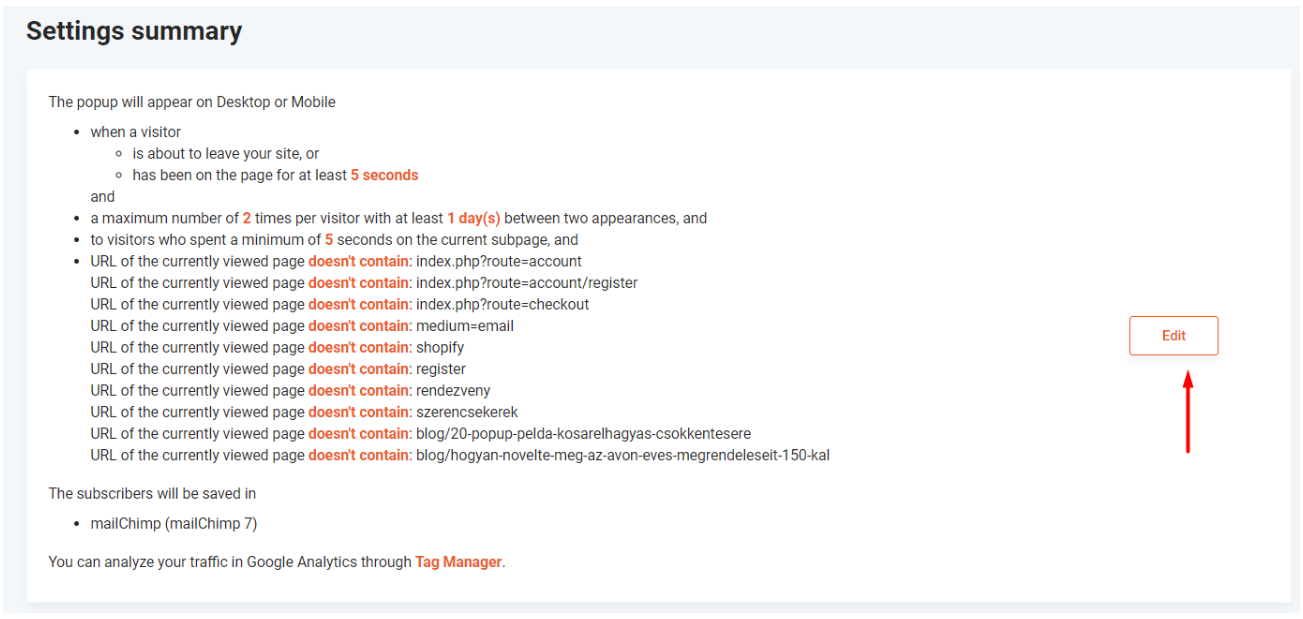Image resolution: width=1303 pixels, height=619 pixels.
Task: Click "The subscribers will be saved in" text
Action: pyautogui.click(x=153, y=493)
